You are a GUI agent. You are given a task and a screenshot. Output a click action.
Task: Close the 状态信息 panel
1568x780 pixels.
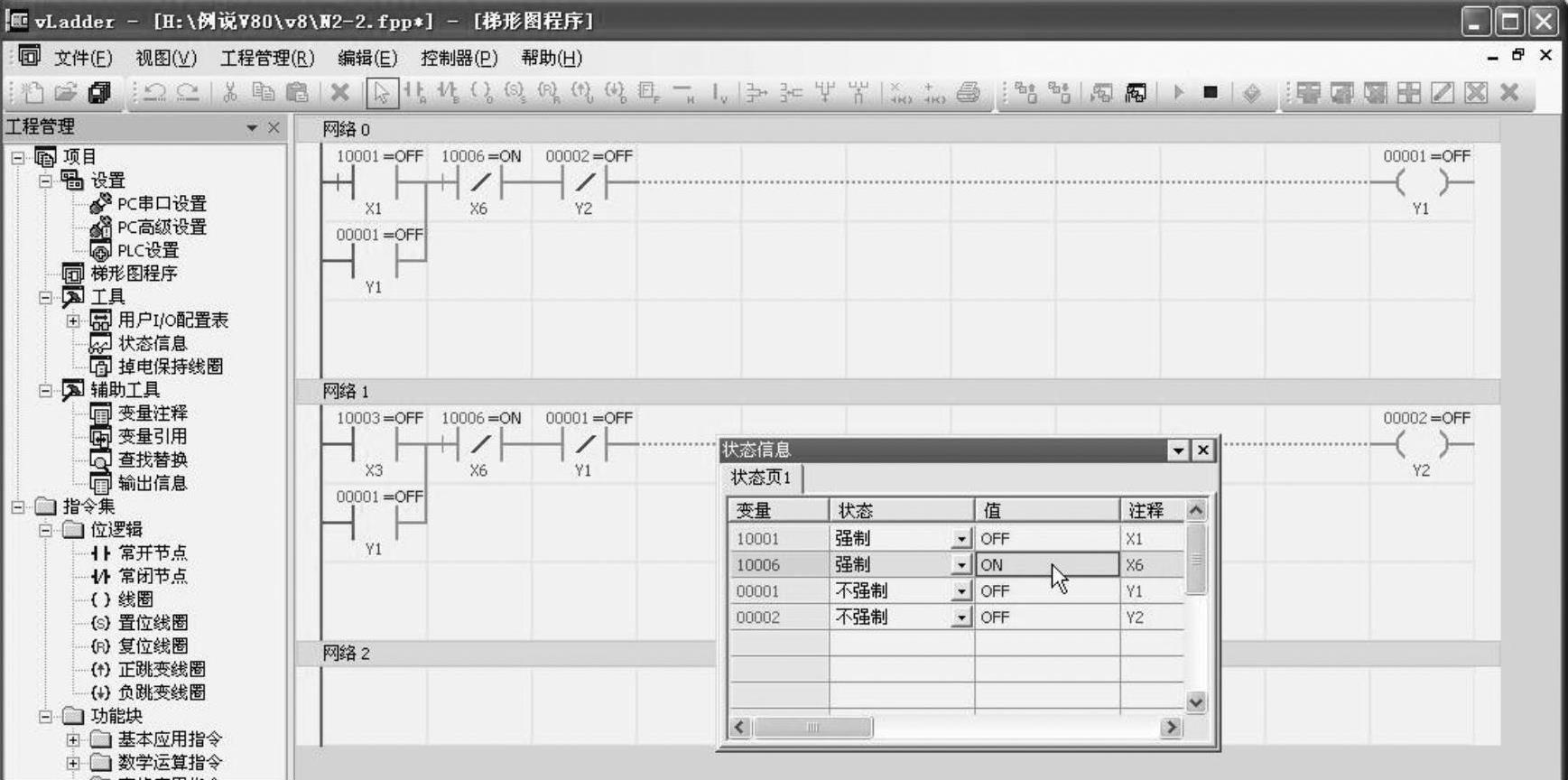1203,450
